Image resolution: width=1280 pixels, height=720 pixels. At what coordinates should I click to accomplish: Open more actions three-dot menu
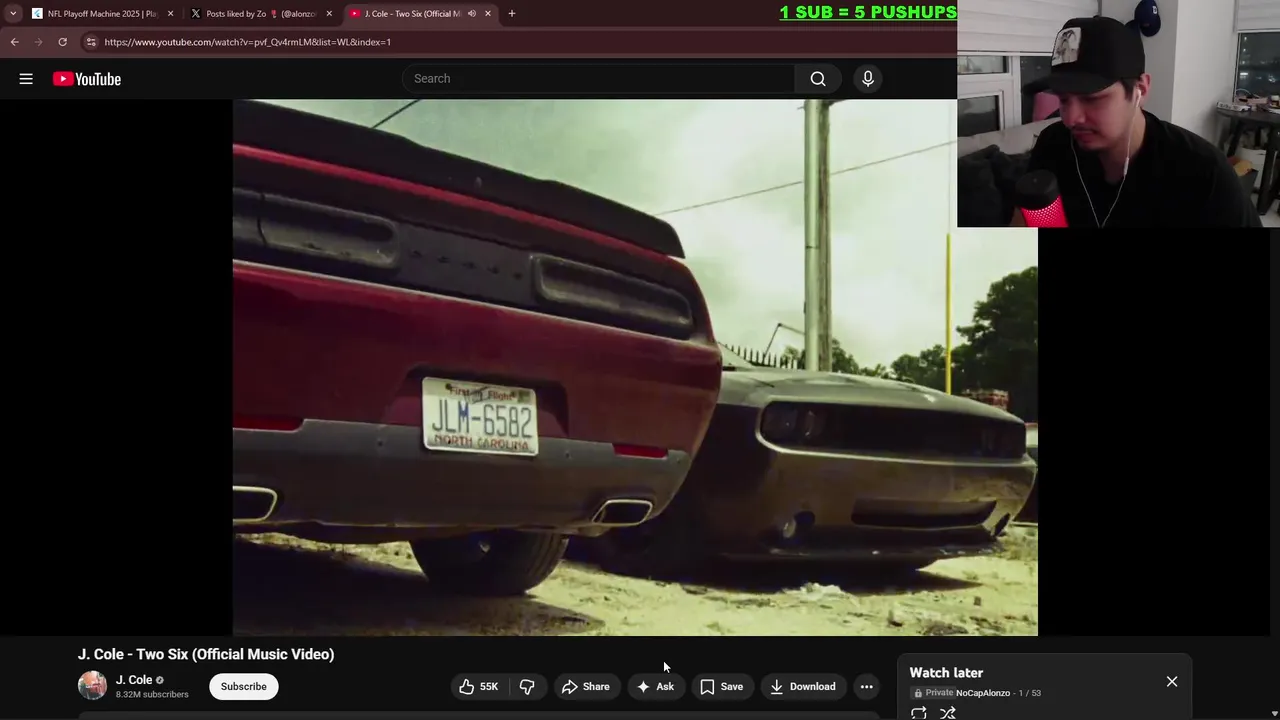(x=867, y=687)
